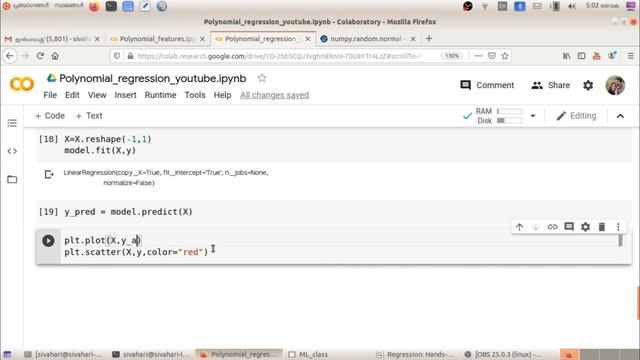
Task: Go to Firefox home page
Action: click(55, 56)
